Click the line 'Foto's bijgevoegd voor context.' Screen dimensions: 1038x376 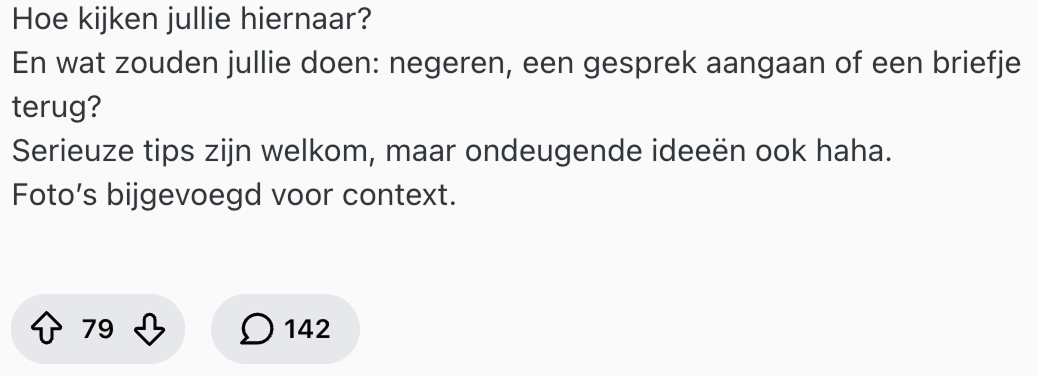coord(234,195)
